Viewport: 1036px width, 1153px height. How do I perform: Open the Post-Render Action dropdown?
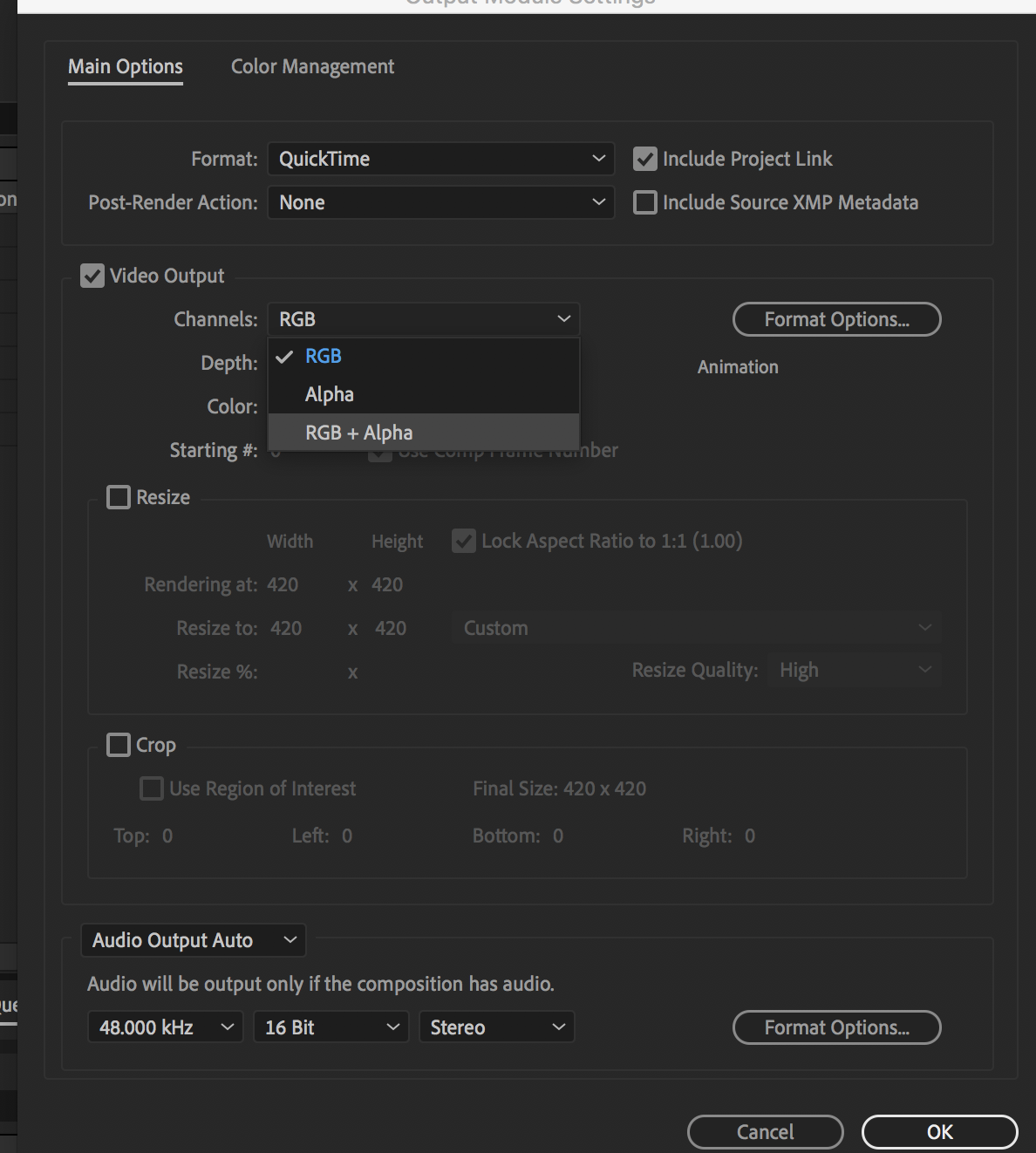pos(441,202)
